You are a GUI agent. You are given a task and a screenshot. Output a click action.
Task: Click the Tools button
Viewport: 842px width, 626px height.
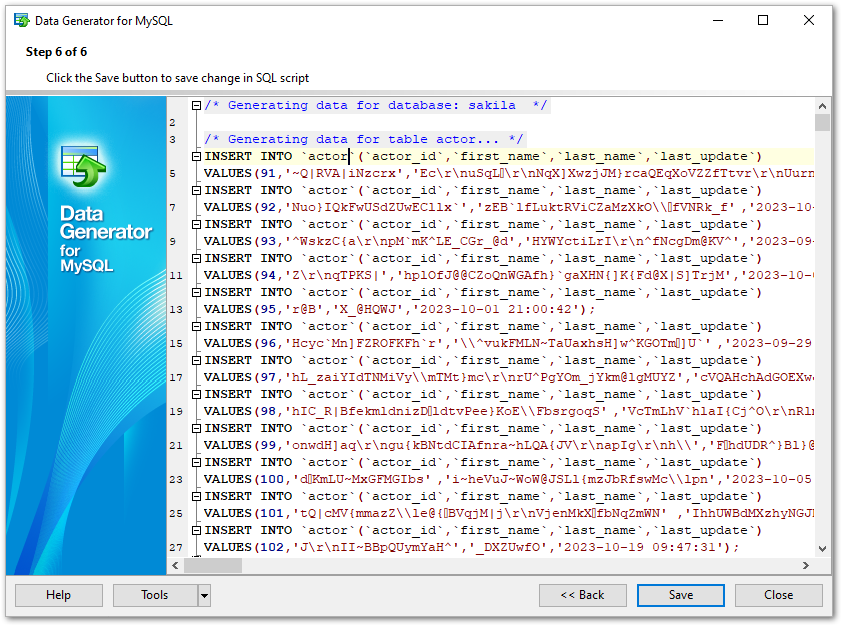click(155, 595)
